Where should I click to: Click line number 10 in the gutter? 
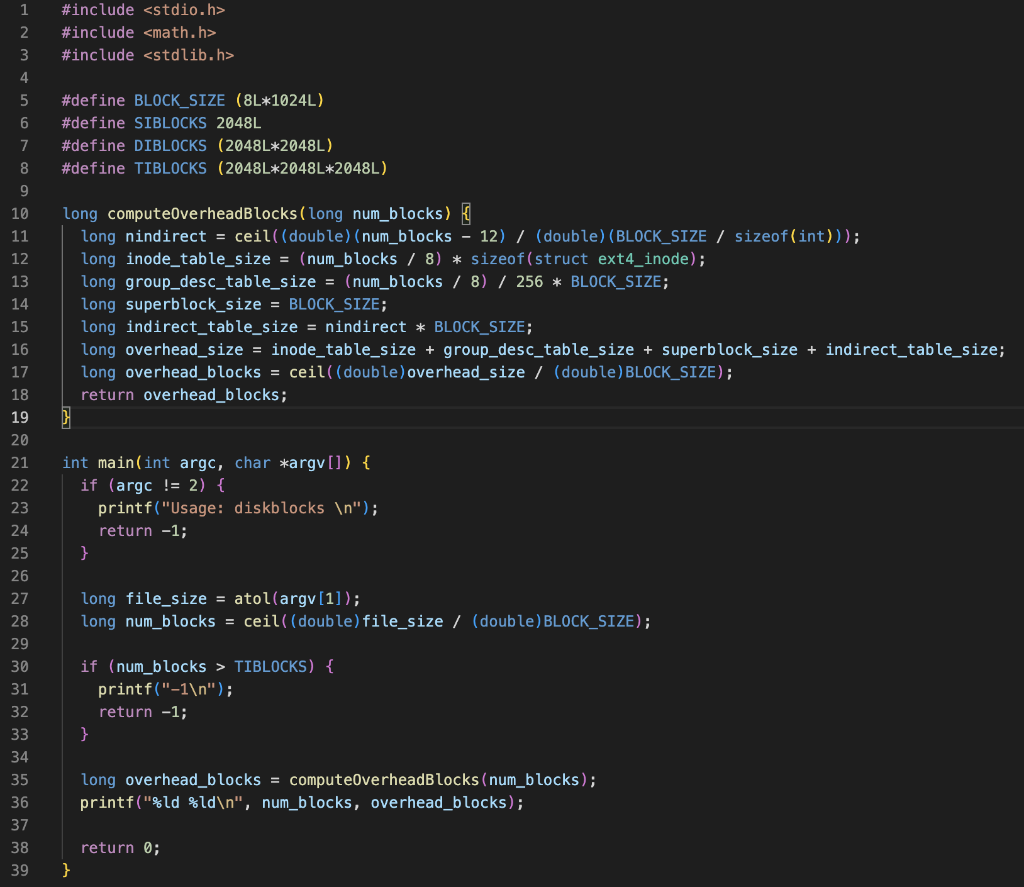[20, 214]
